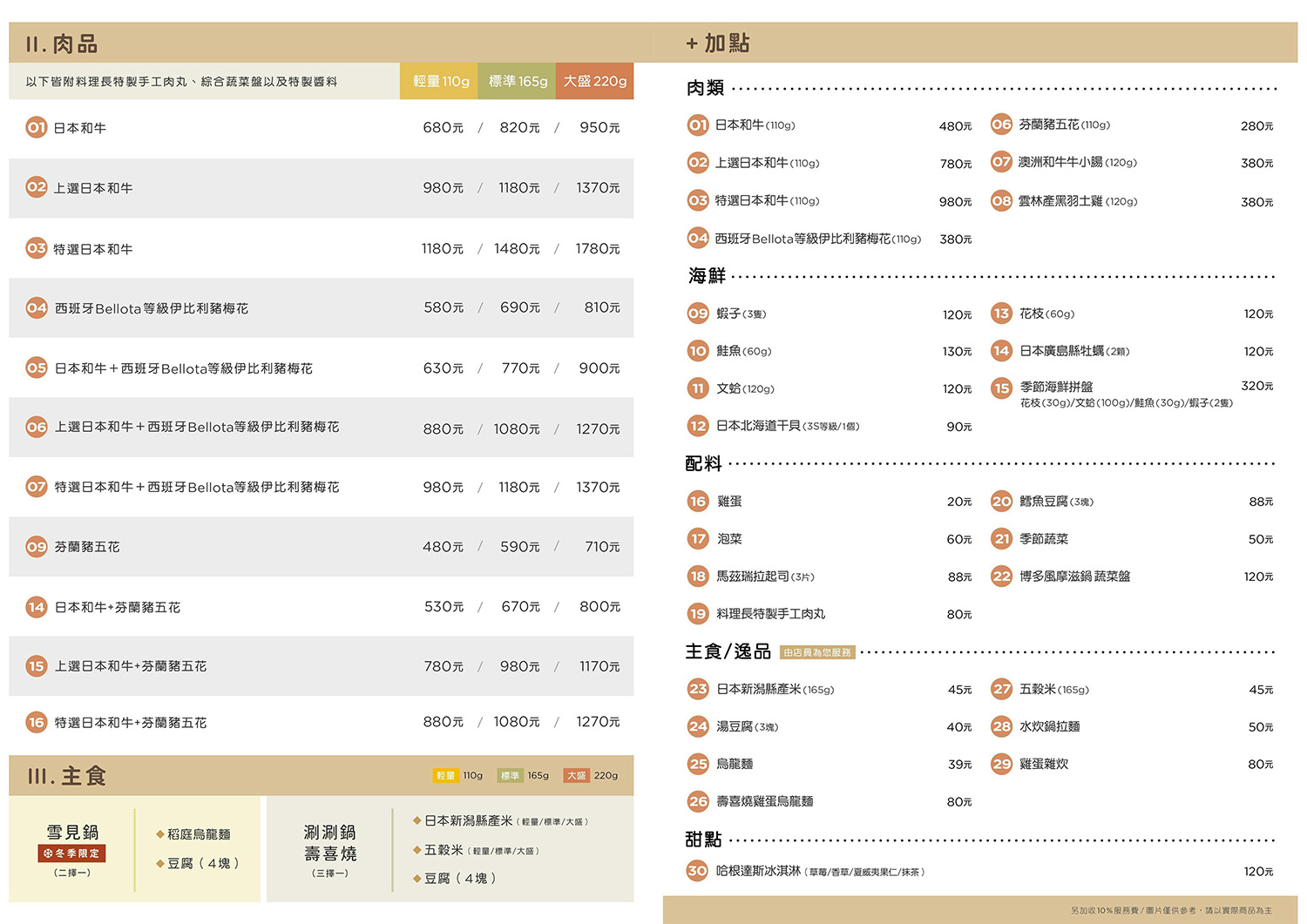Click the 13 badge beside 花枝(60g)
Viewport: 1307px width, 924px height.
pos(1002,314)
